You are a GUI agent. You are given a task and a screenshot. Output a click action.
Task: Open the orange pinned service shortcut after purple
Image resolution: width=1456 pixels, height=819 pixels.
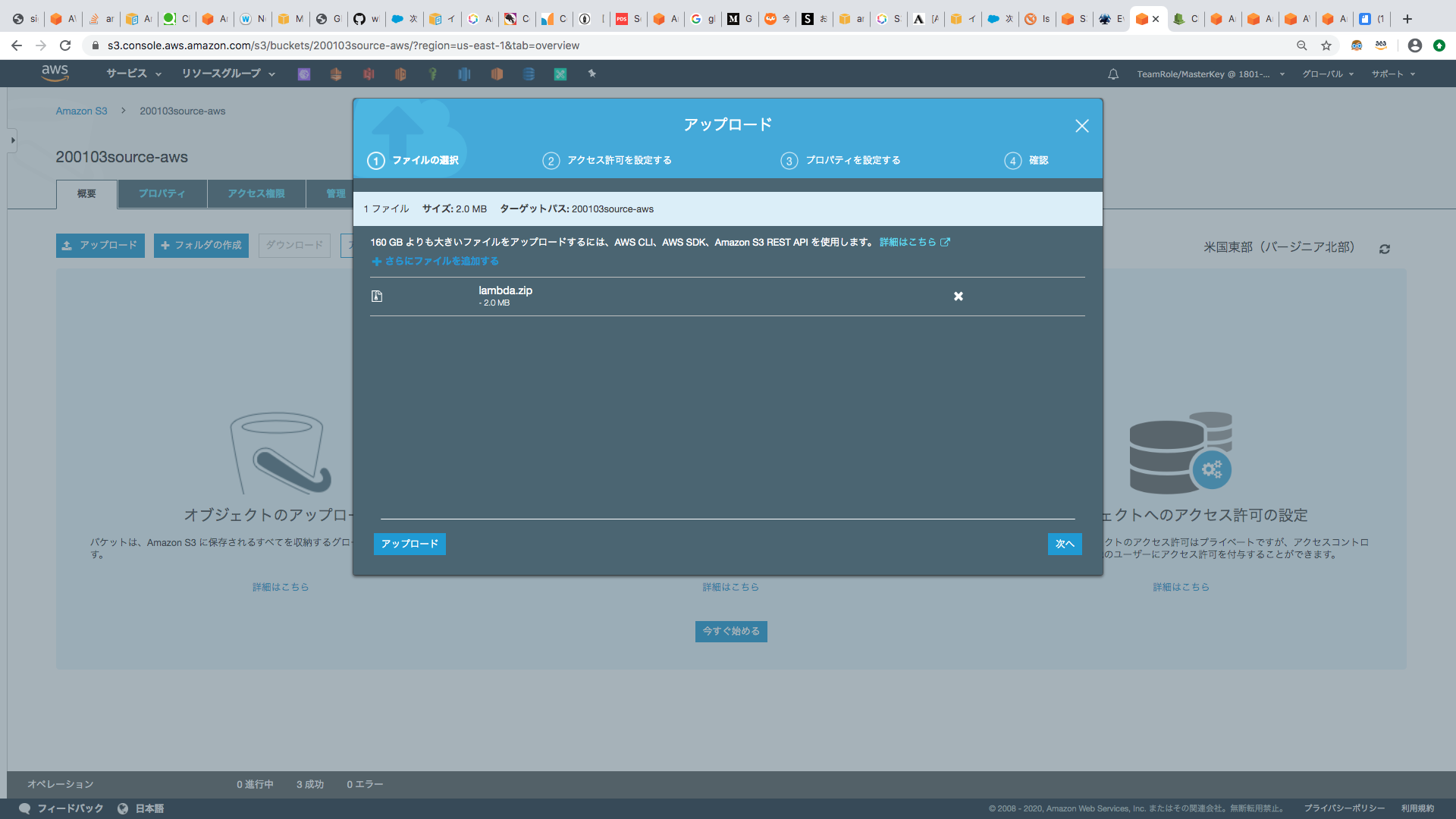pyautogui.click(x=336, y=74)
